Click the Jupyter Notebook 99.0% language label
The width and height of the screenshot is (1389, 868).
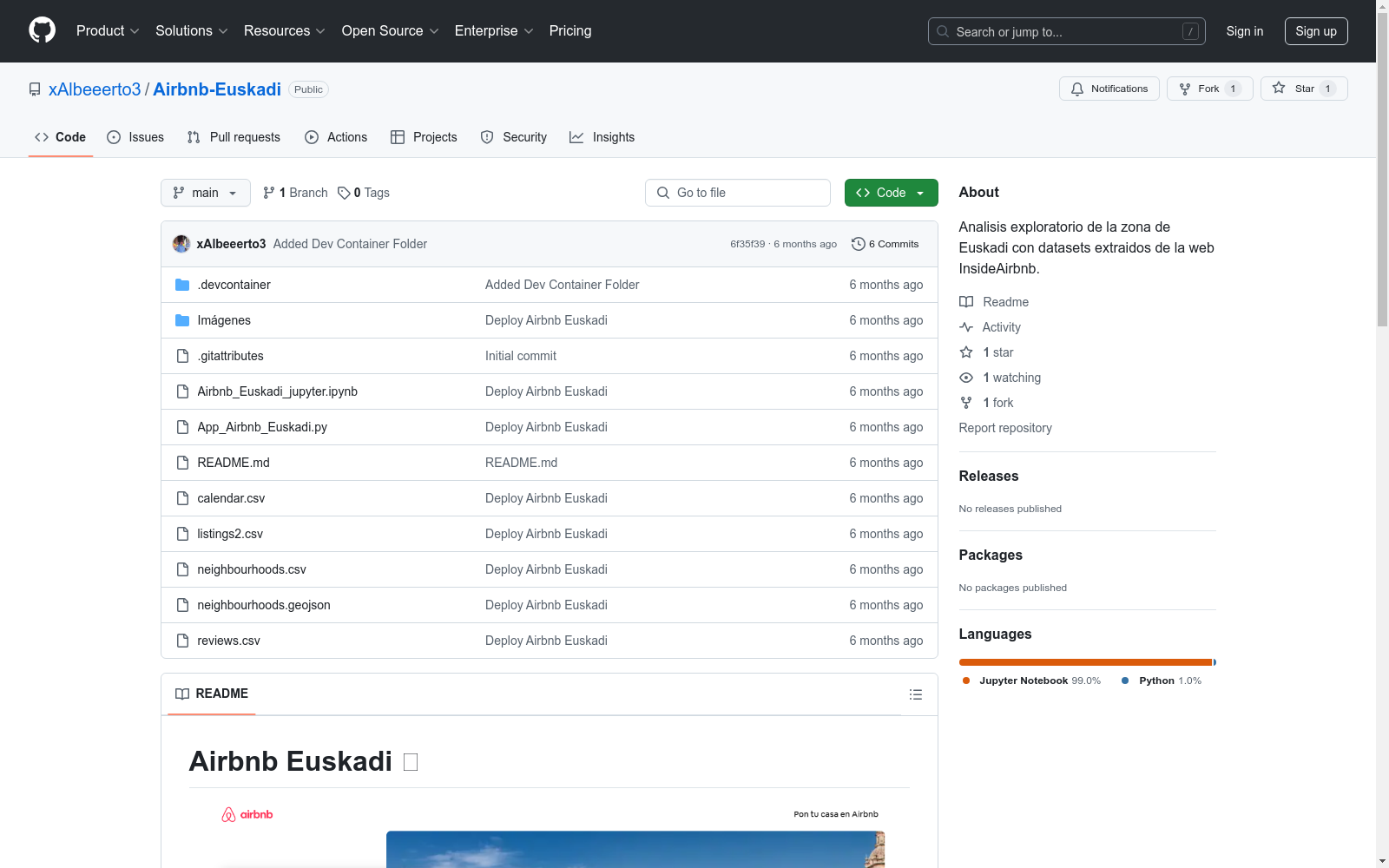(1032, 681)
